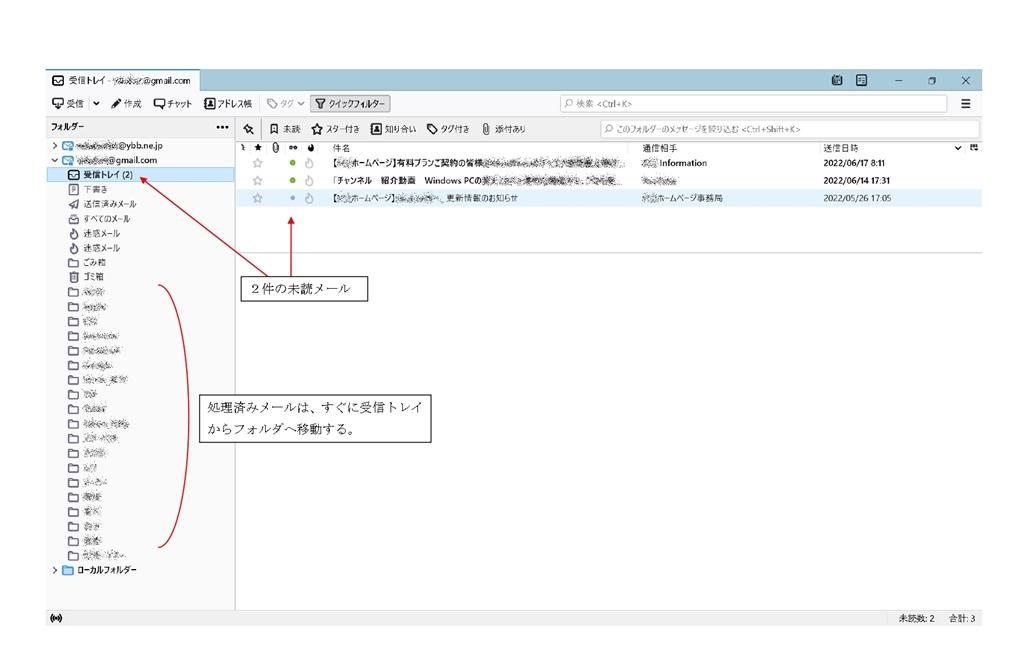
Task: Sort by the star column header
Action: click(258, 148)
